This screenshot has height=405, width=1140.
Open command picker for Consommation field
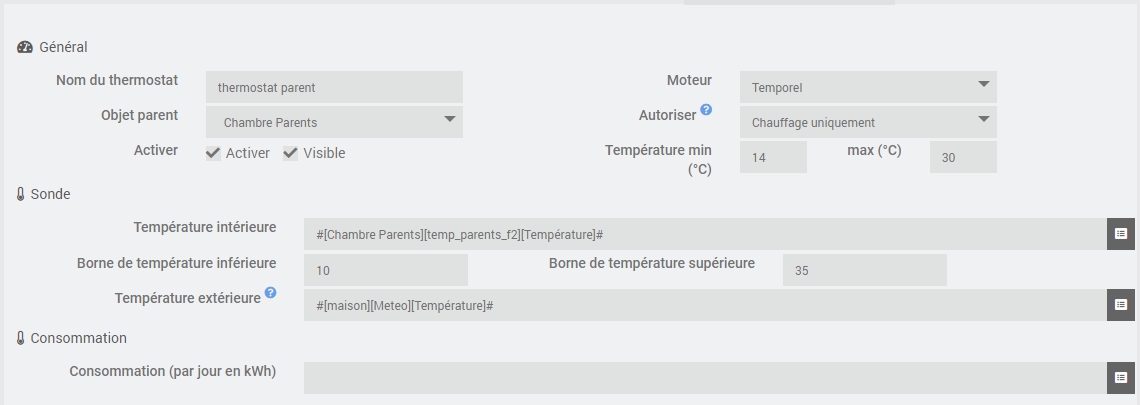pyautogui.click(x=1120, y=378)
